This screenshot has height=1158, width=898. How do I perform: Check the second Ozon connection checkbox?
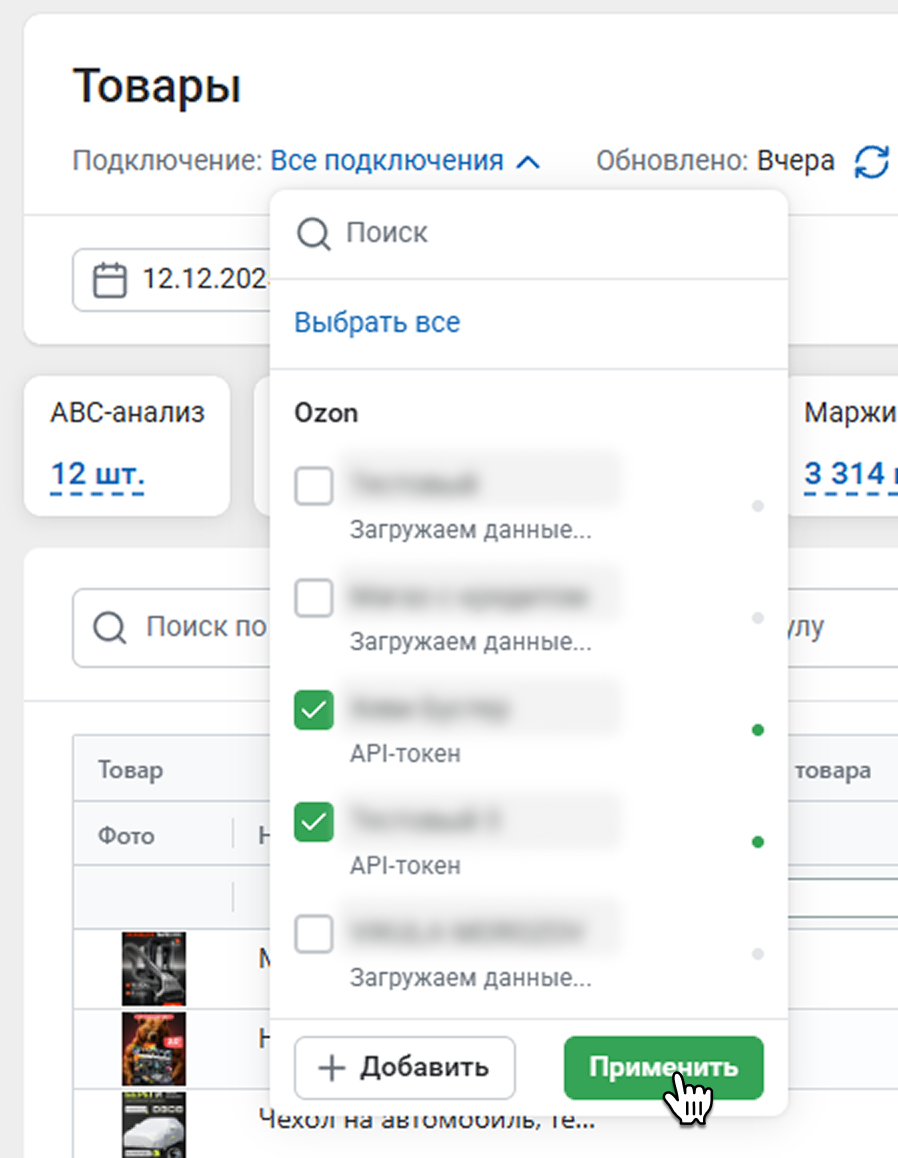point(314,598)
